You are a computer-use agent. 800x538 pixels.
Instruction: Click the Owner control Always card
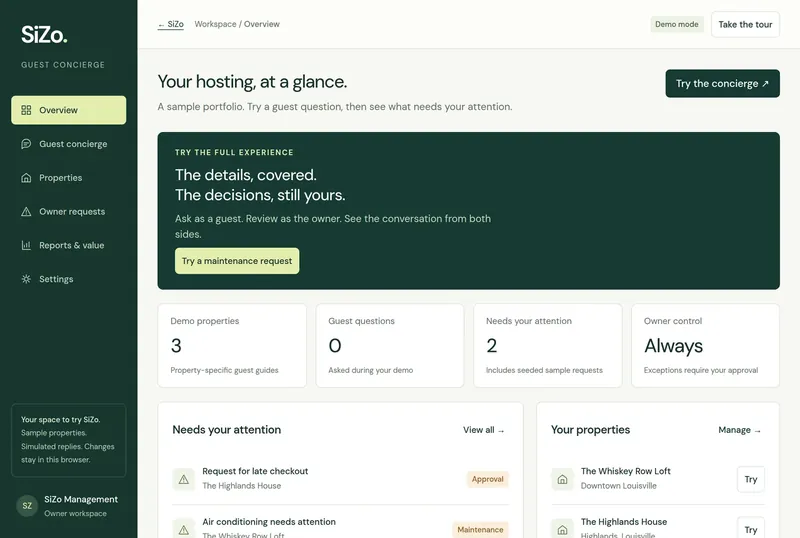coord(705,346)
